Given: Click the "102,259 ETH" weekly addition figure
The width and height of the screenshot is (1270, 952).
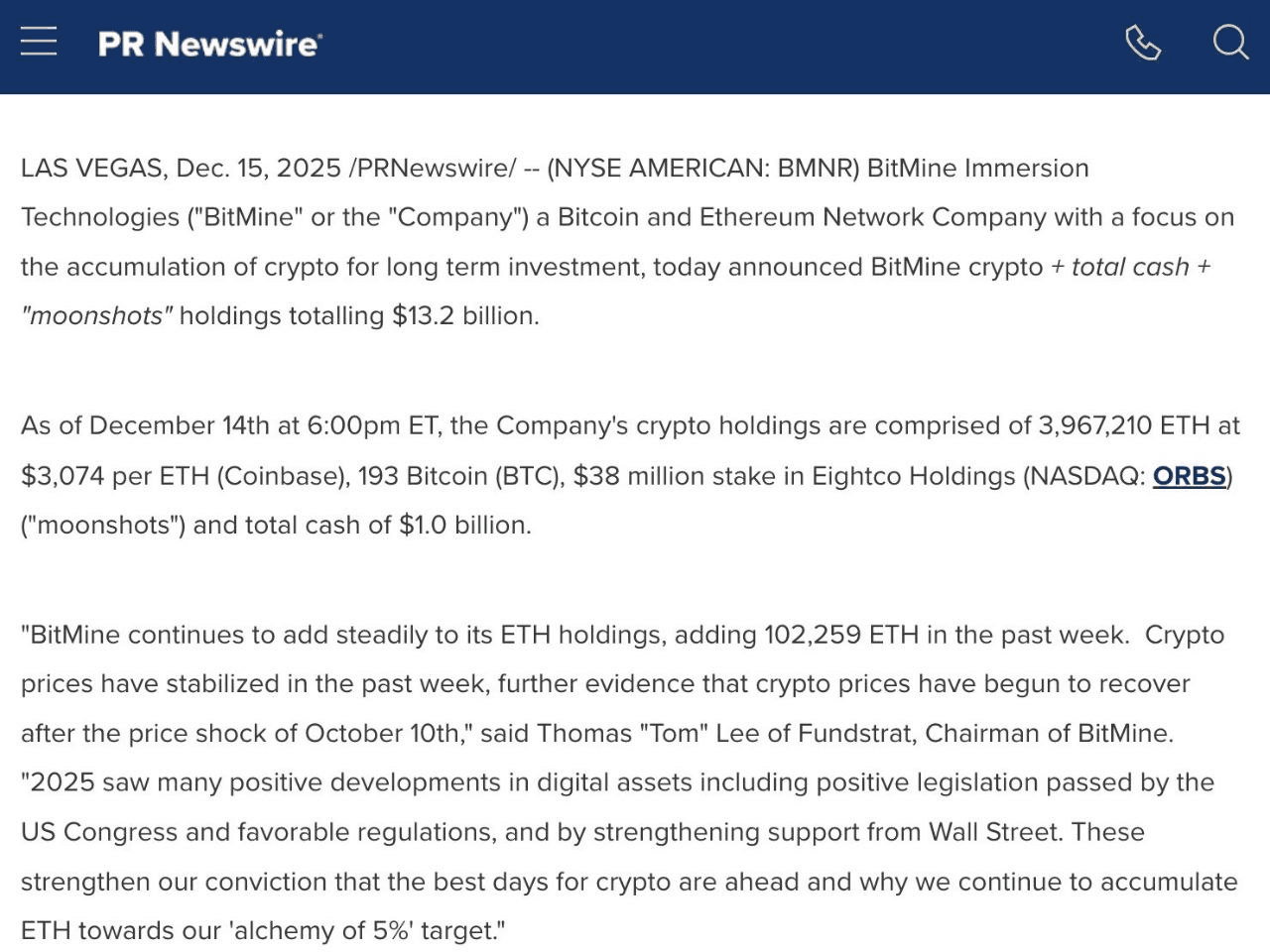Looking at the screenshot, I should [x=840, y=635].
